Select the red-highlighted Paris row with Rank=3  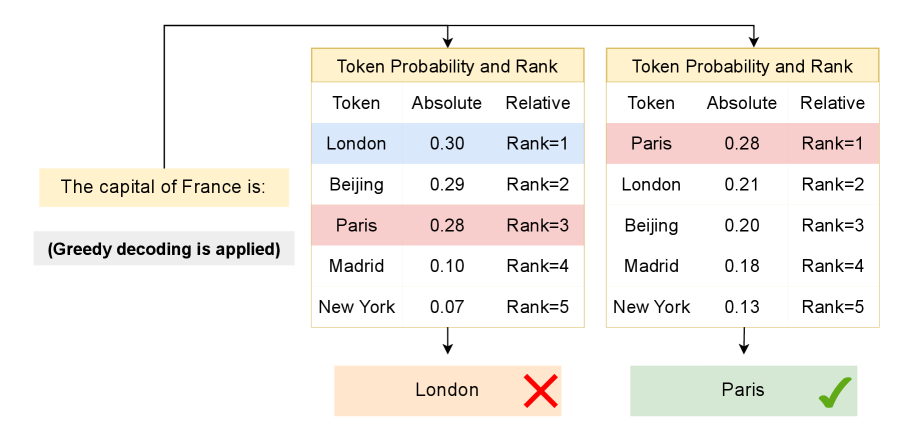point(447,225)
